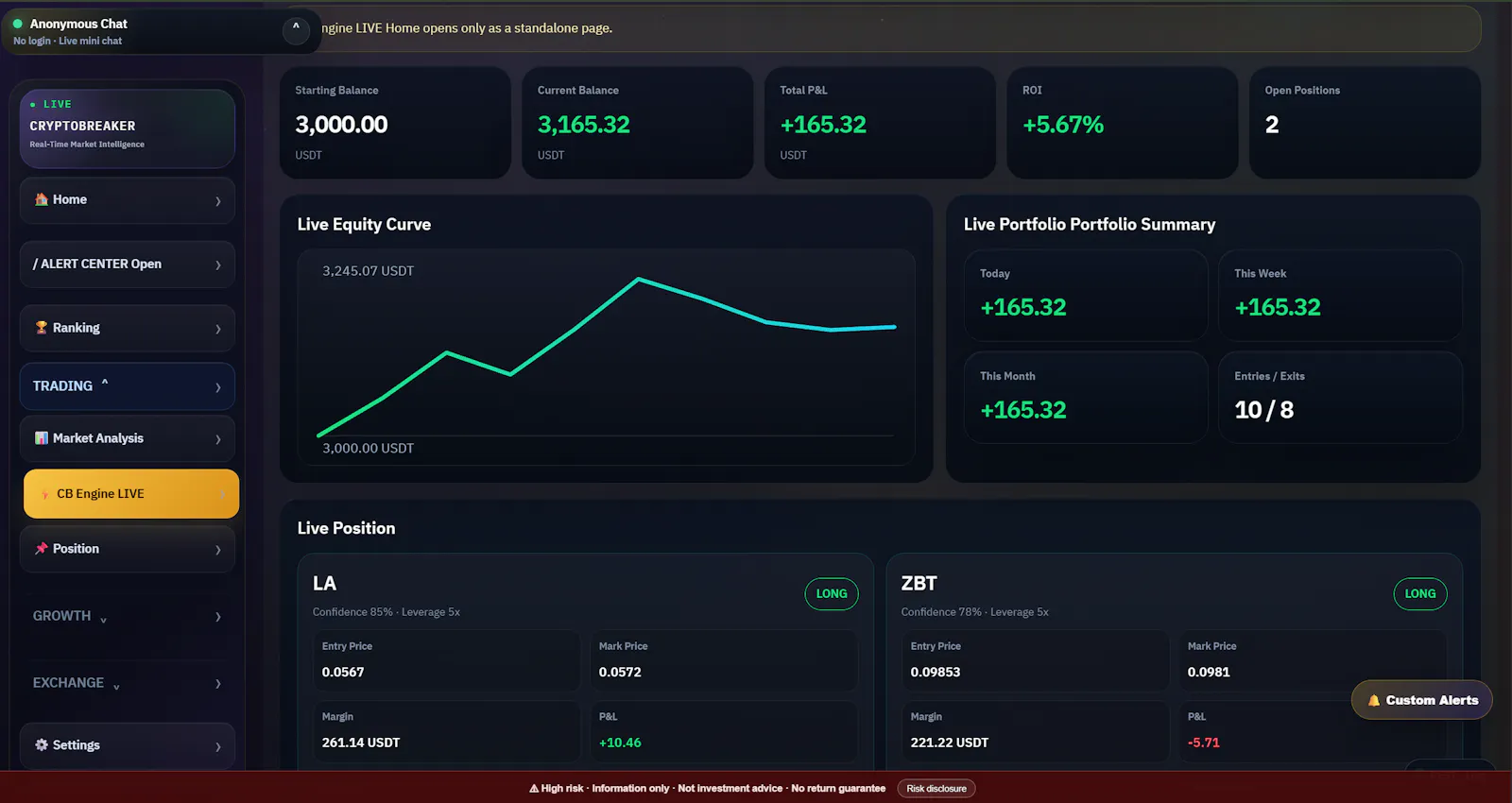This screenshot has height=803, width=1512.
Task: Click the chevron on the TRADING row
Action: [218, 387]
